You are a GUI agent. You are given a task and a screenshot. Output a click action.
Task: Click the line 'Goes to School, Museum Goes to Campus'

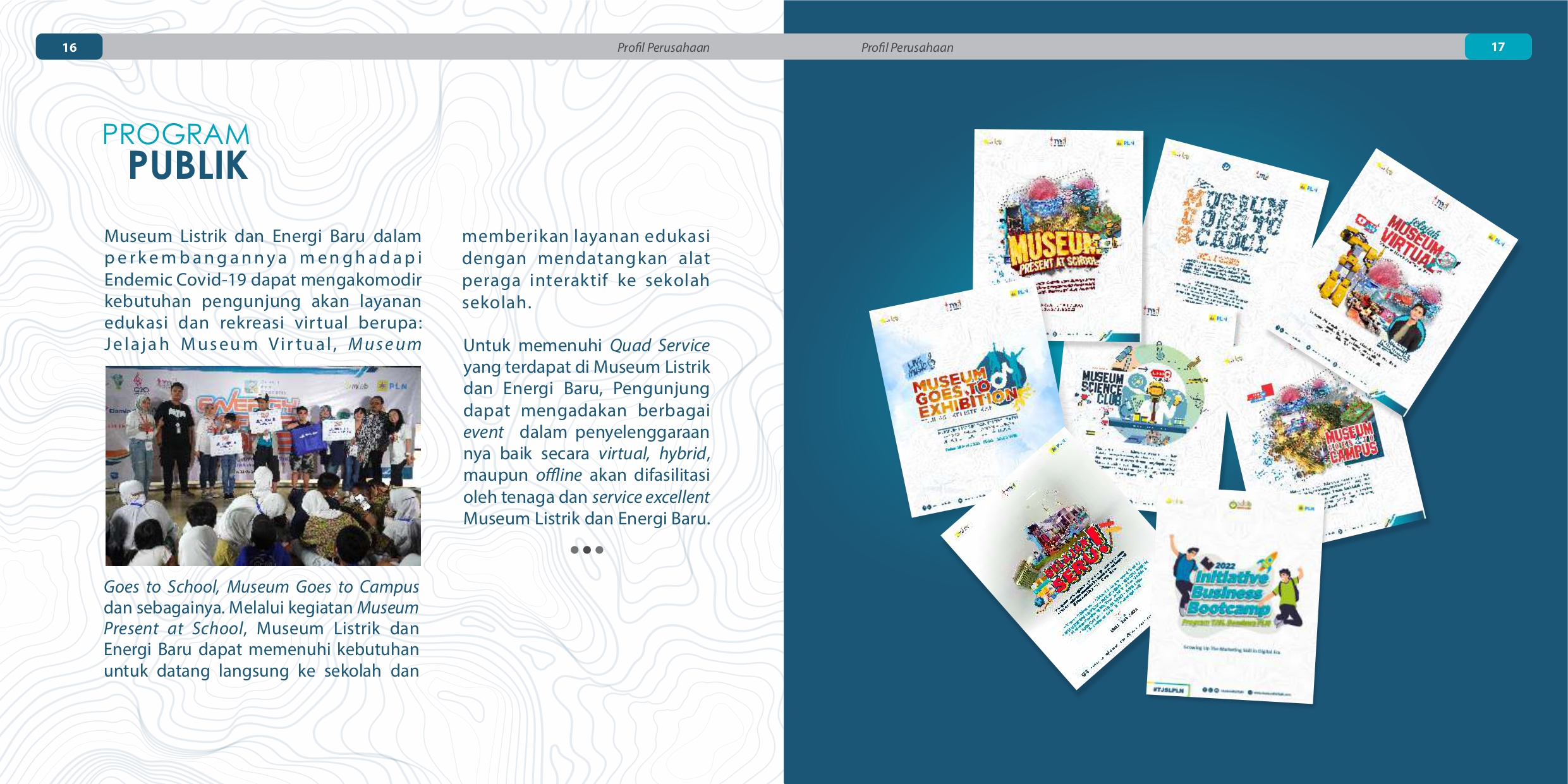pyautogui.click(x=262, y=587)
